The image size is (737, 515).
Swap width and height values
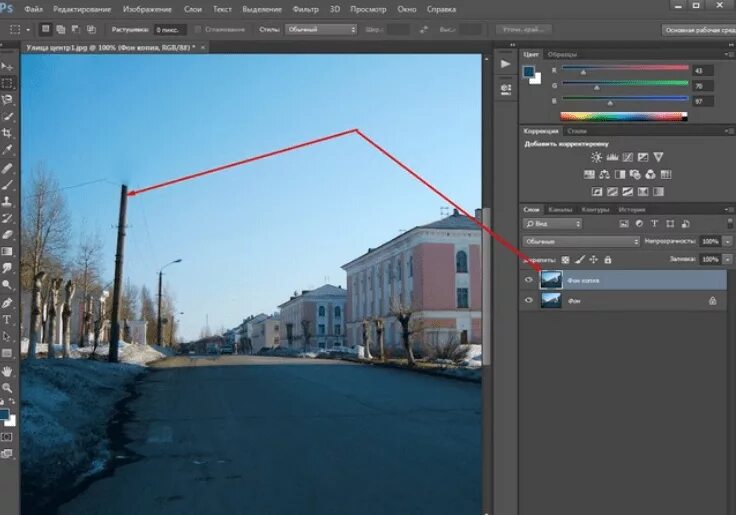pos(423,30)
